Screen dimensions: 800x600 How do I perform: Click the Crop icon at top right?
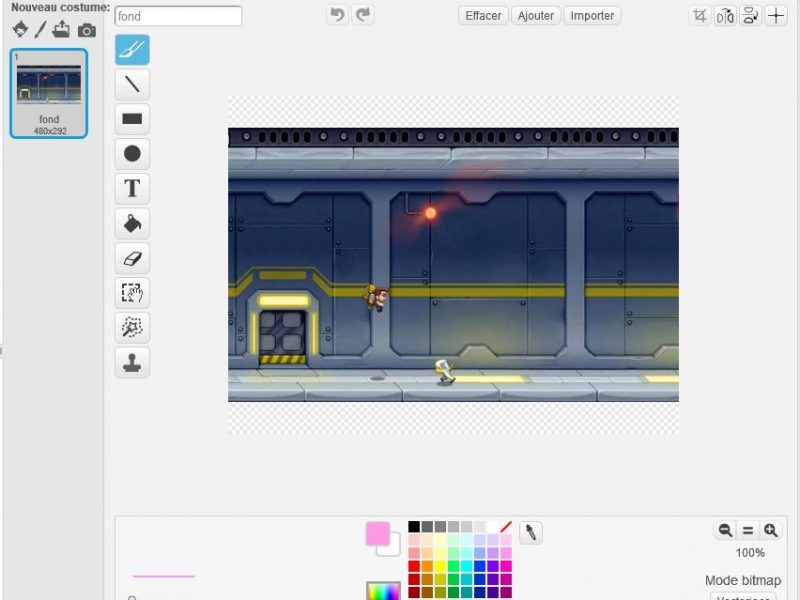(699, 16)
